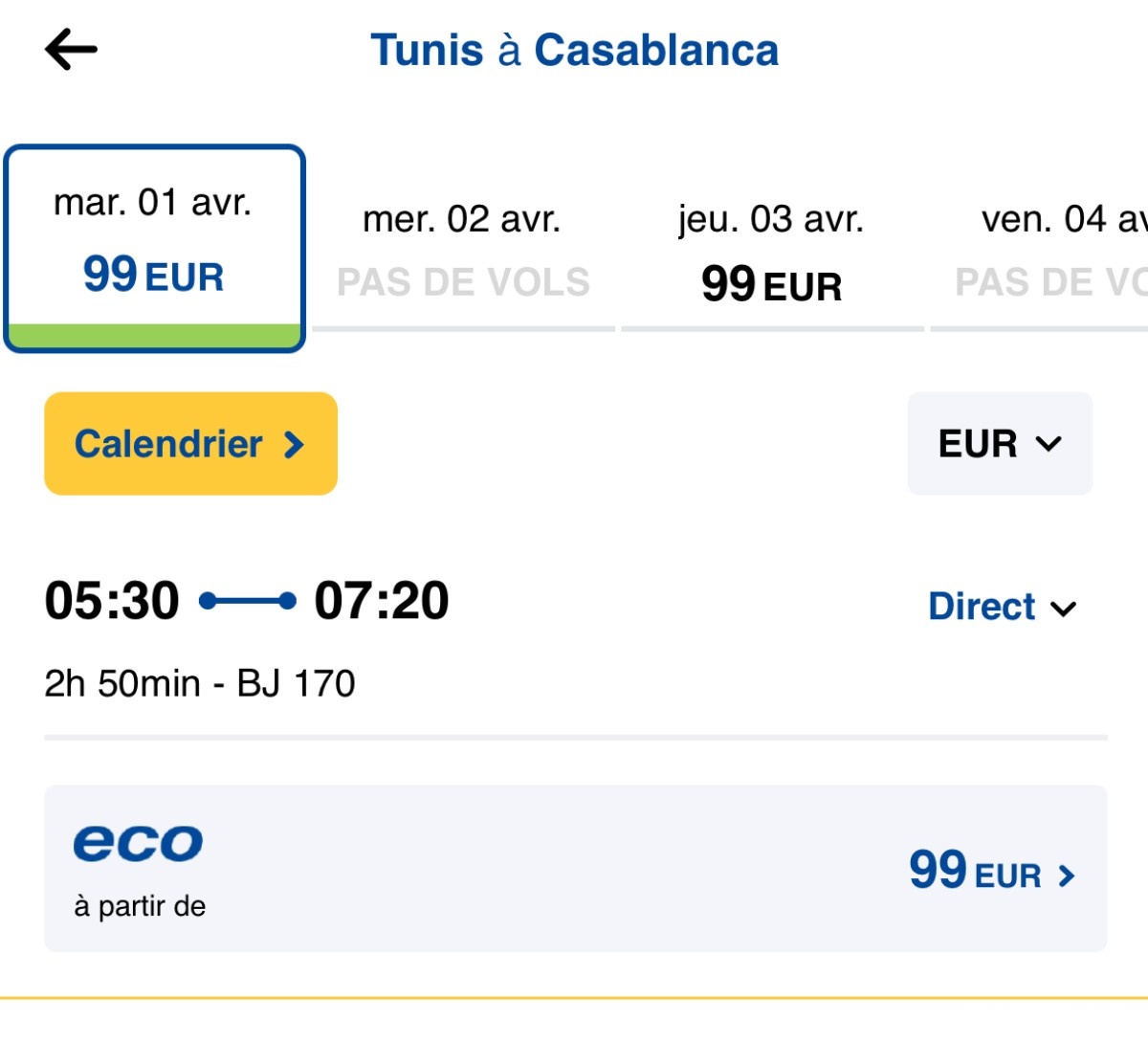Click the 99 EUR eco price
Image resolution: width=1148 pixels, height=1041 pixels.
(x=975, y=872)
